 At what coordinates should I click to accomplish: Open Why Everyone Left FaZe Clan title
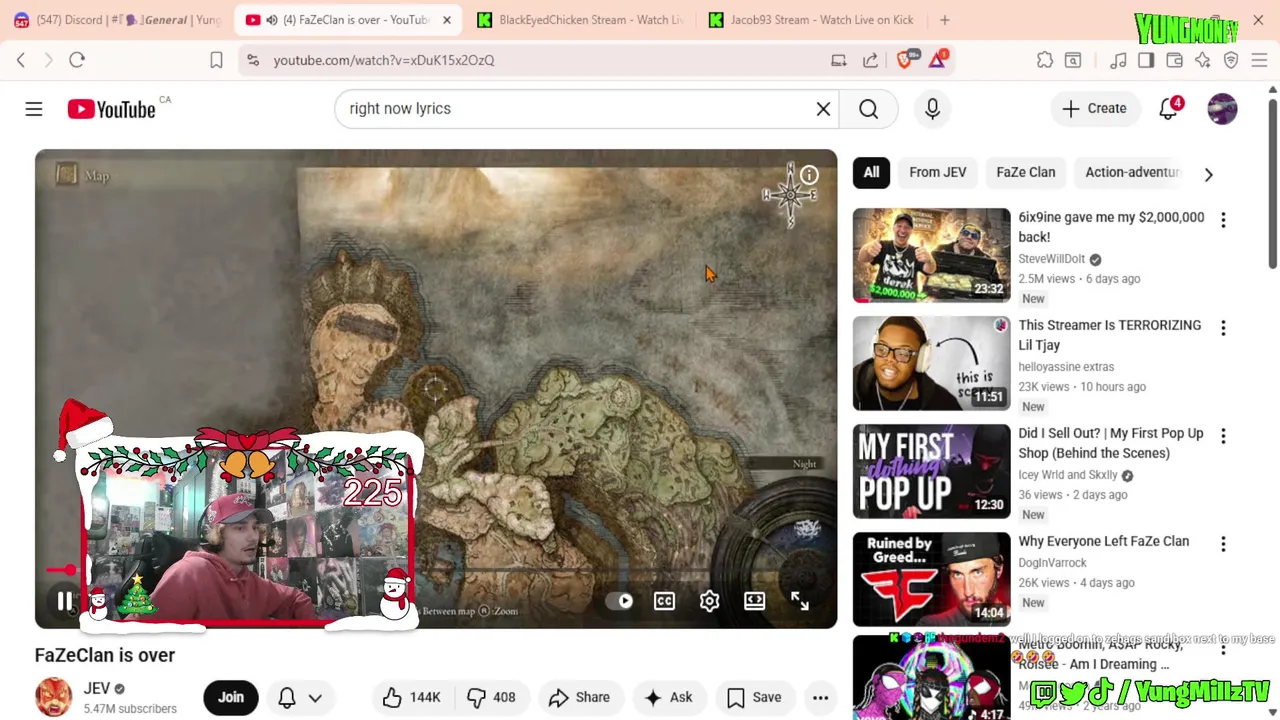1103,541
